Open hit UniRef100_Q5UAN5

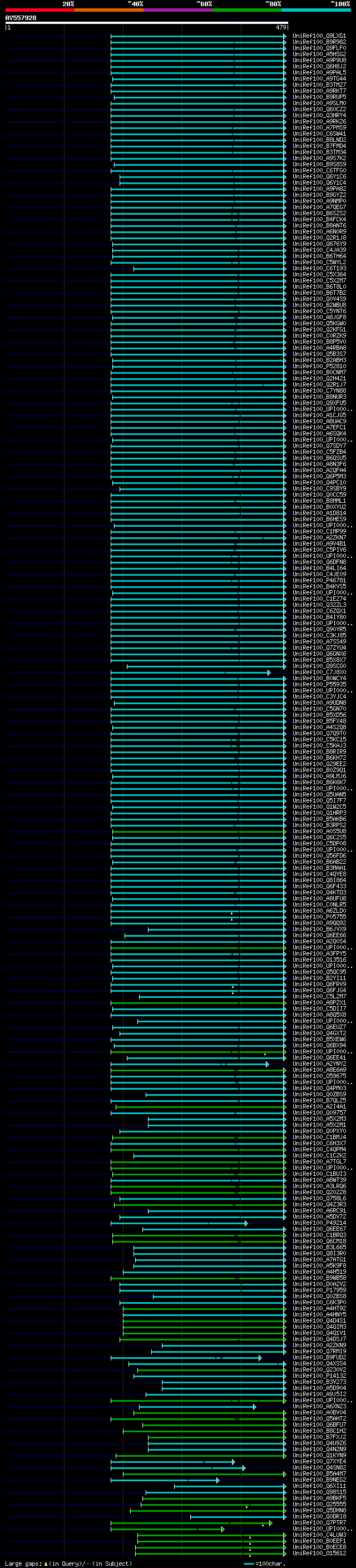coord(319,794)
